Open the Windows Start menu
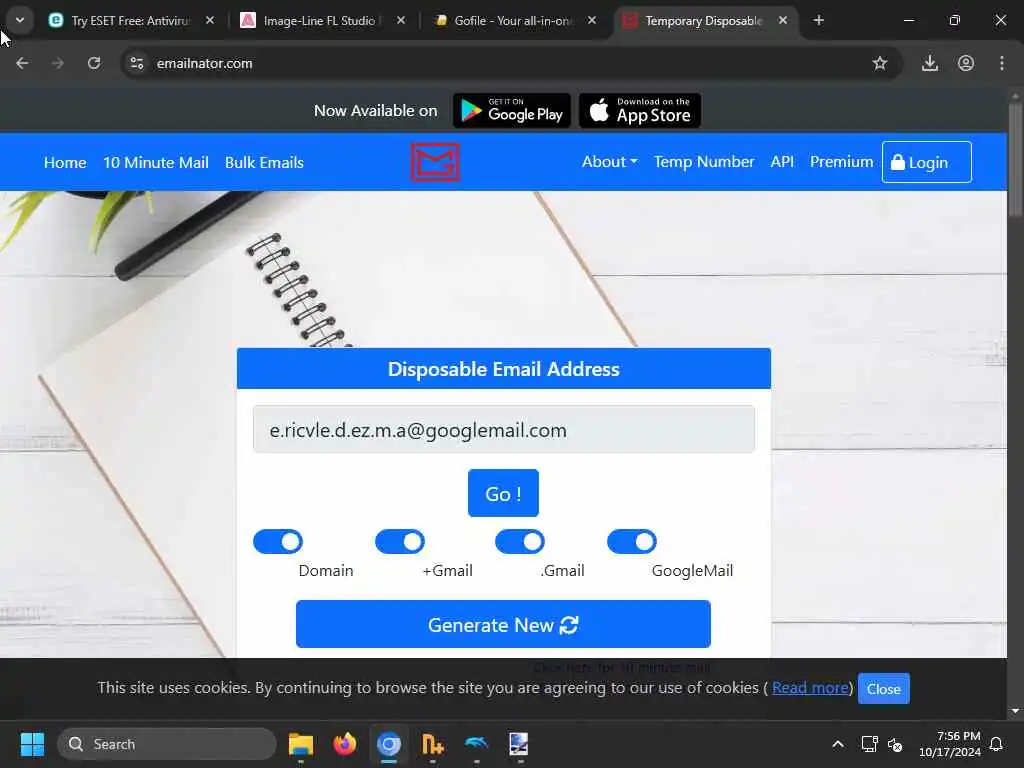The image size is (1024, 768). pos(32,744)
